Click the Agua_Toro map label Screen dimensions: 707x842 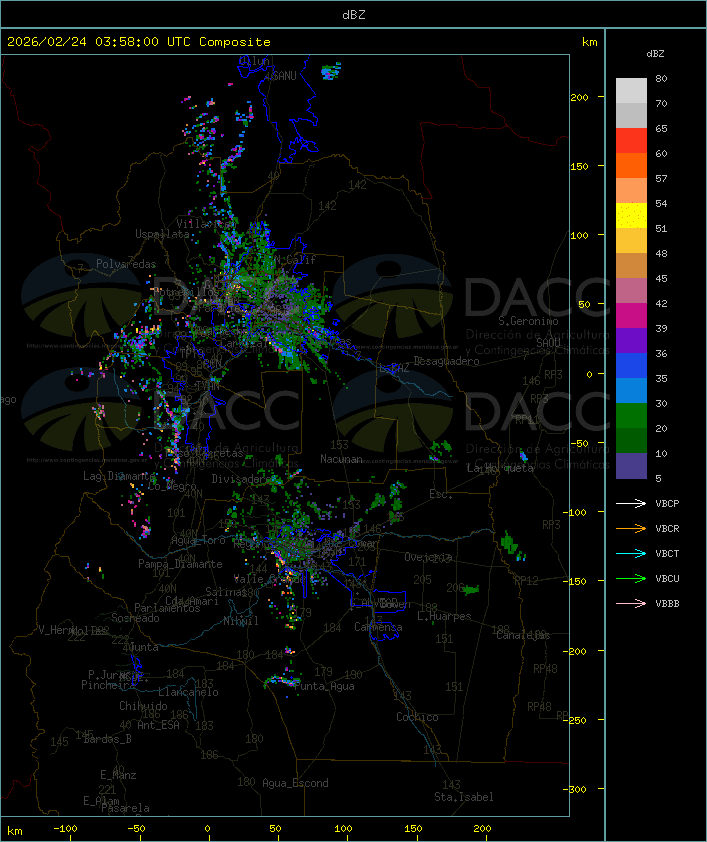click(198, 540)
